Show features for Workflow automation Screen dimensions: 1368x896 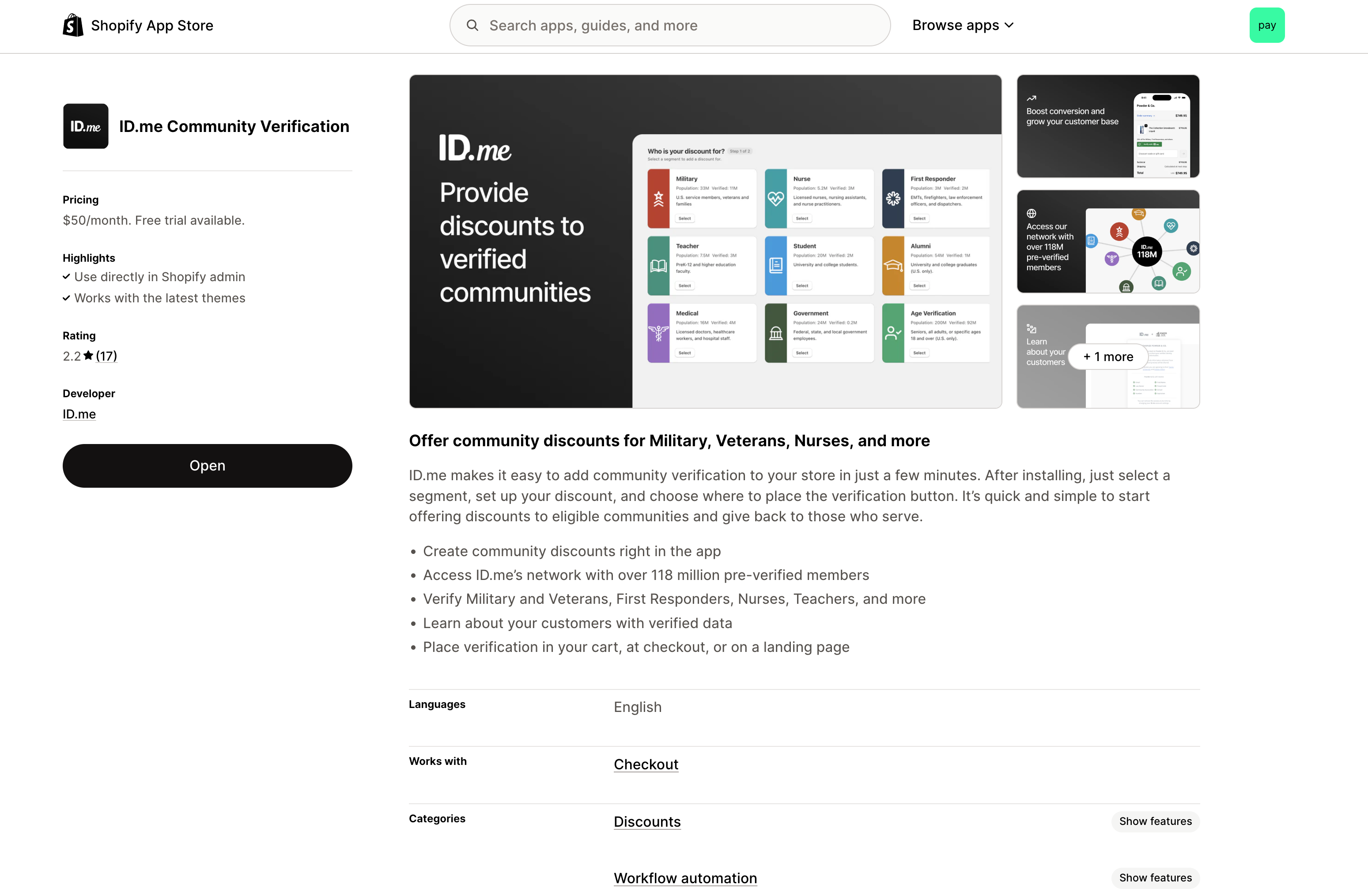pyautogui.click(x=1155, y=877)
